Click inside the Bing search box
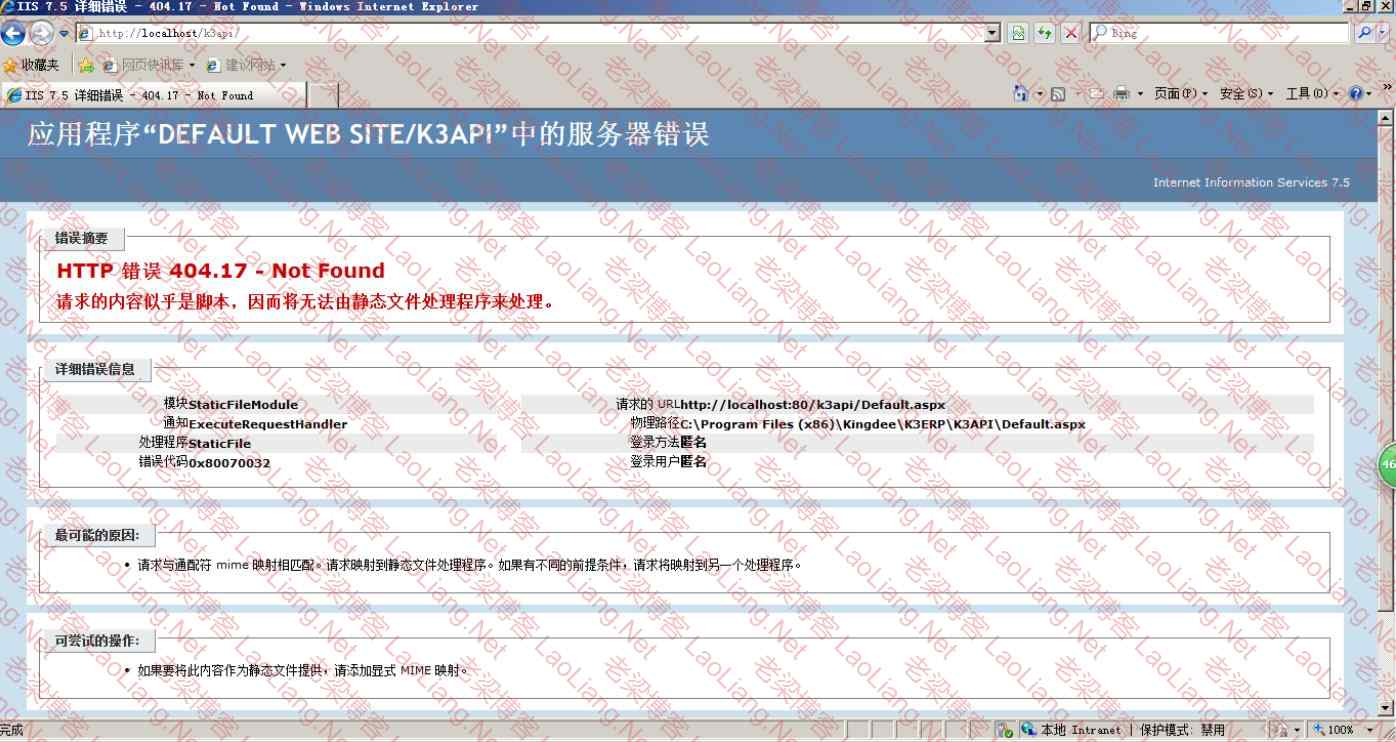 (1220, 33)
